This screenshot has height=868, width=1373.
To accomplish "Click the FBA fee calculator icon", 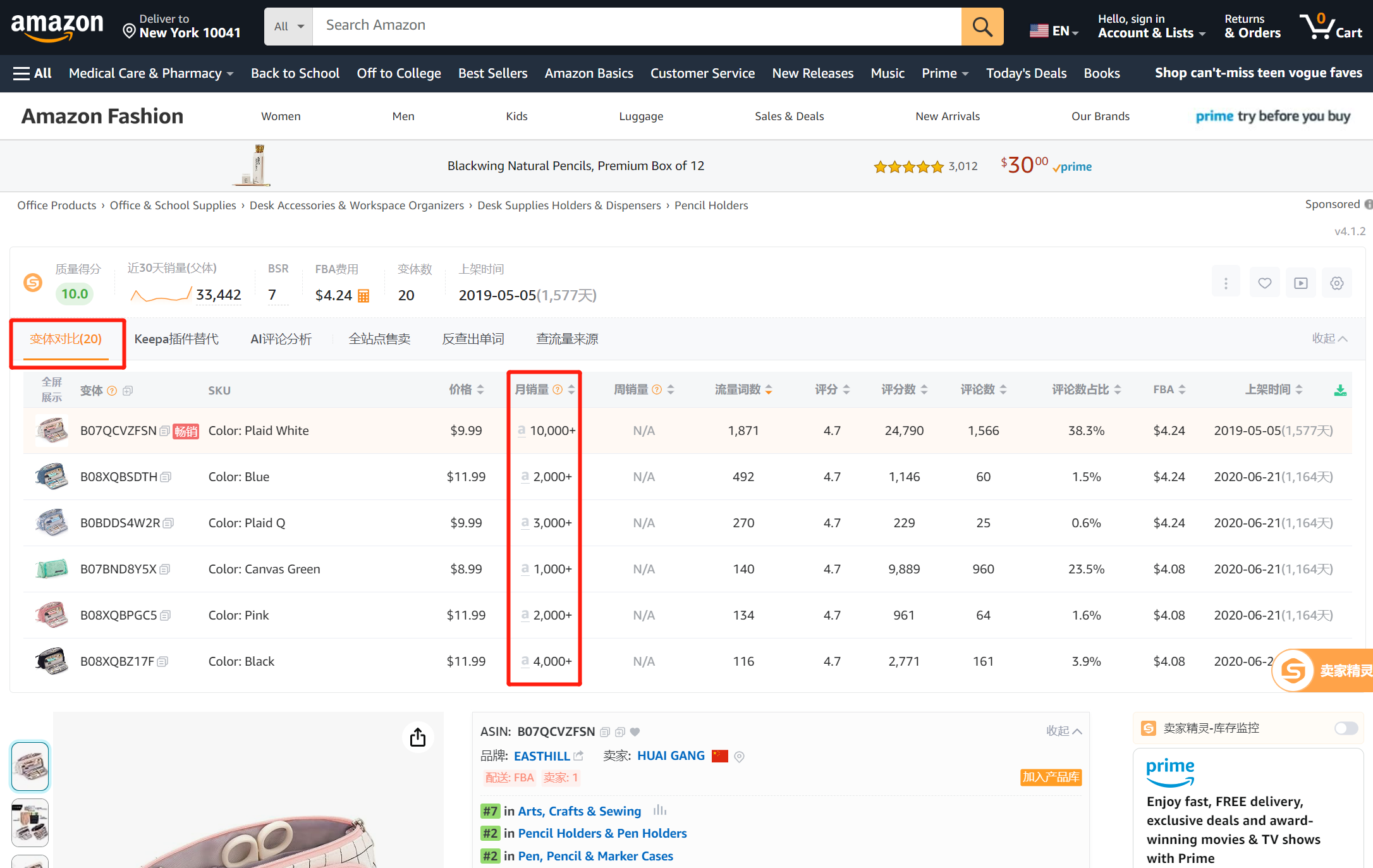I will click(363, 295).
